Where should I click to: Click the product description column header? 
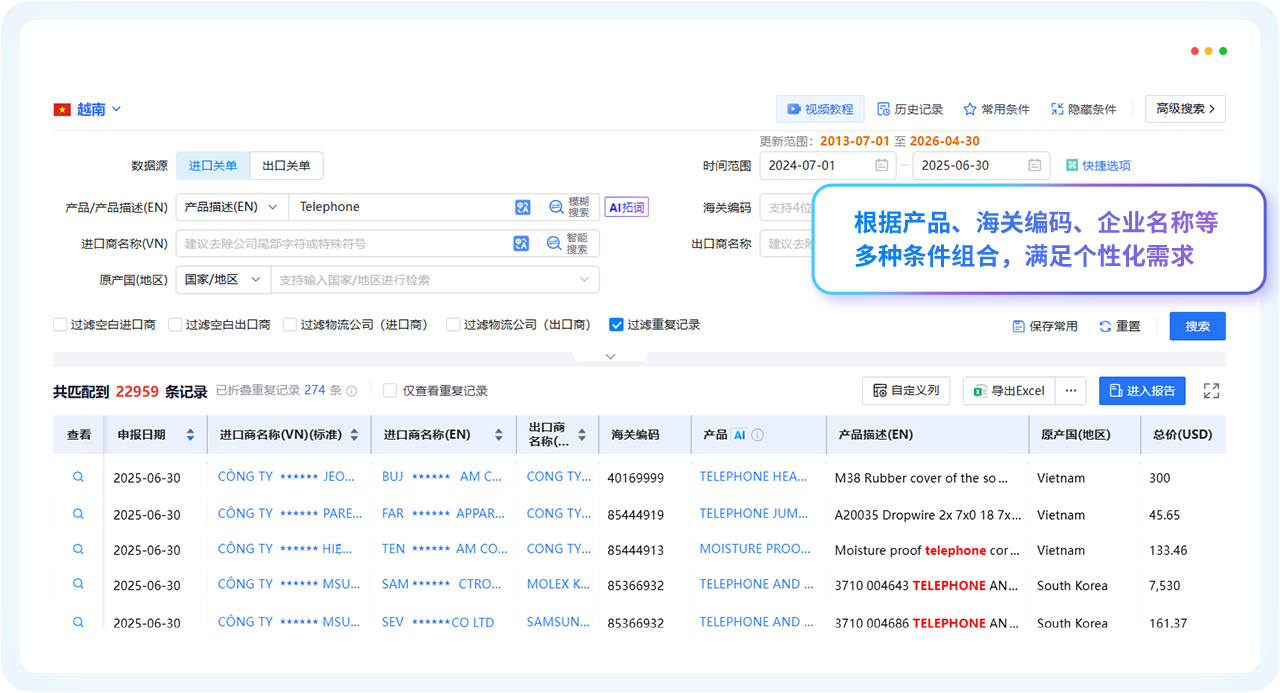pyautogui.click(x=876, y=435)
